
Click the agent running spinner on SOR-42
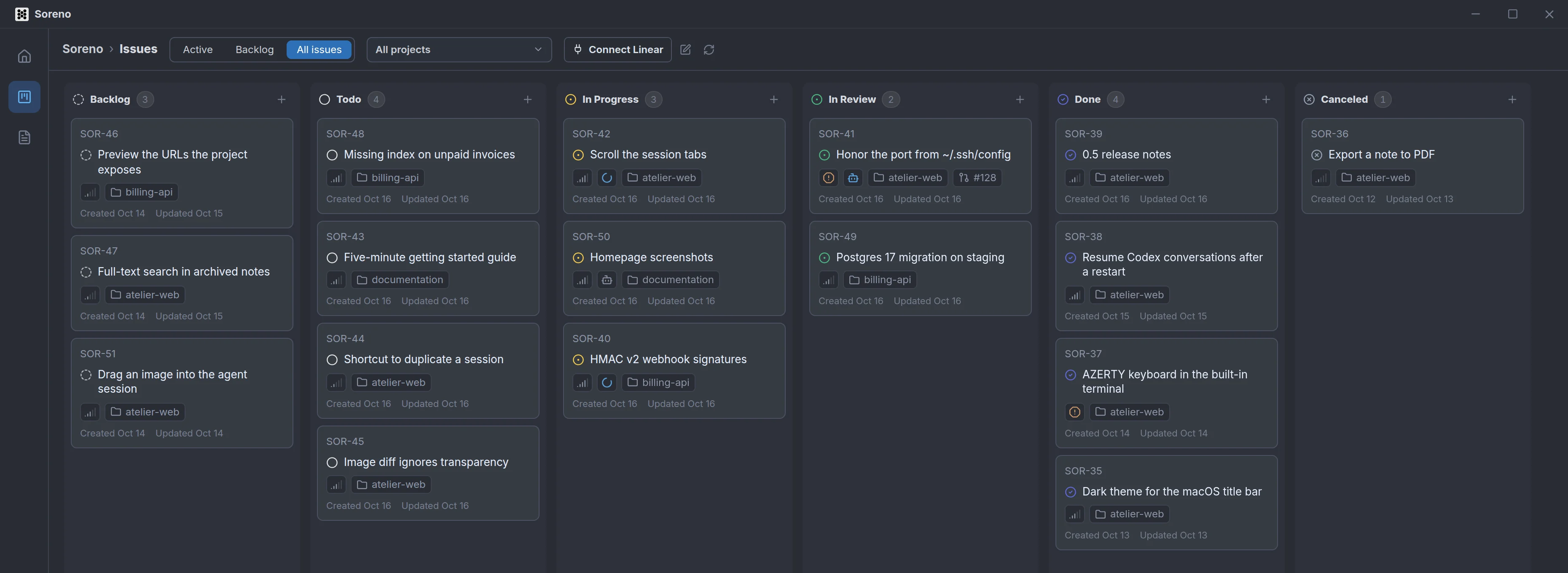(607, 178)
